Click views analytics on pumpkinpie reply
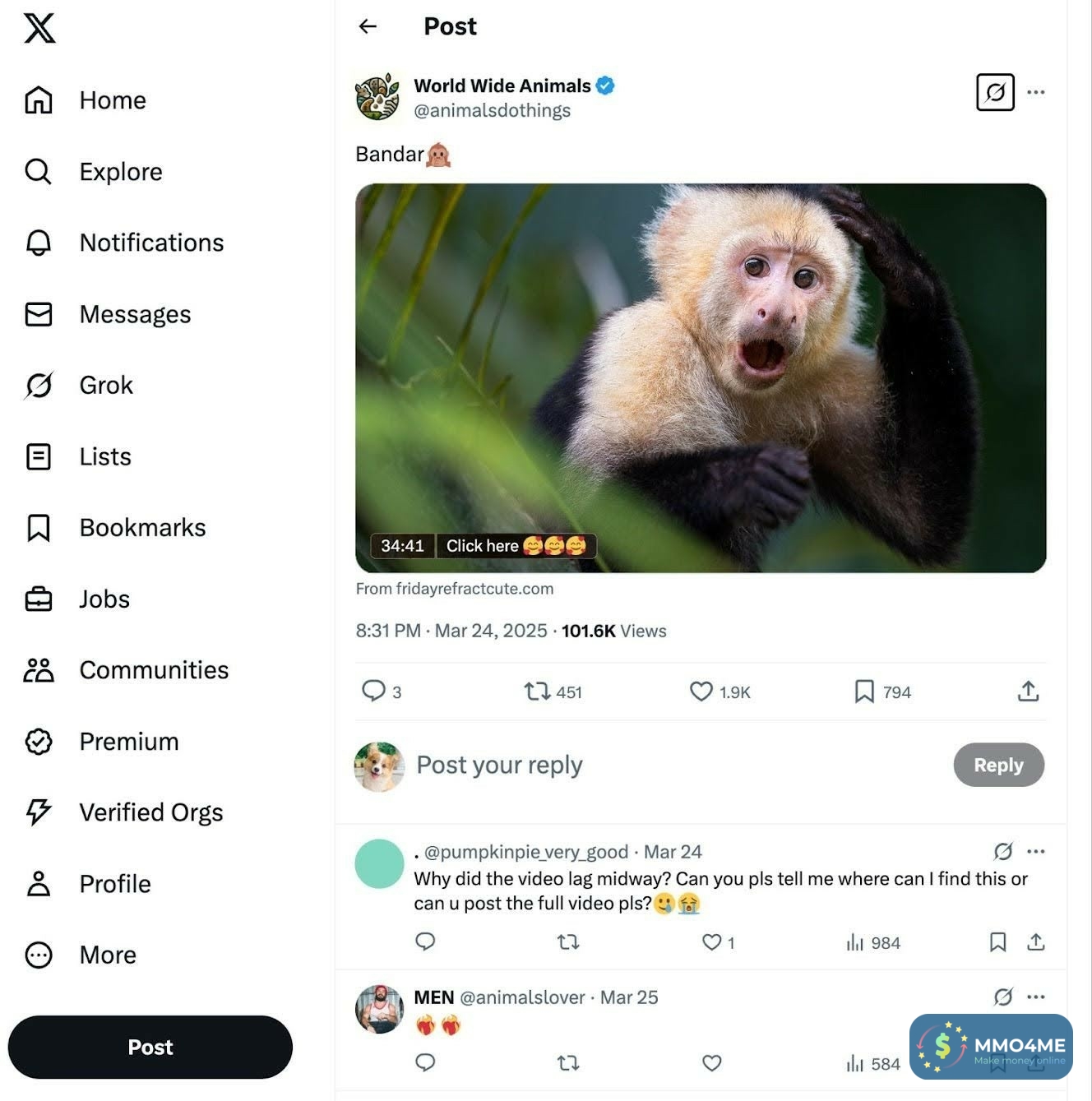 873,942
